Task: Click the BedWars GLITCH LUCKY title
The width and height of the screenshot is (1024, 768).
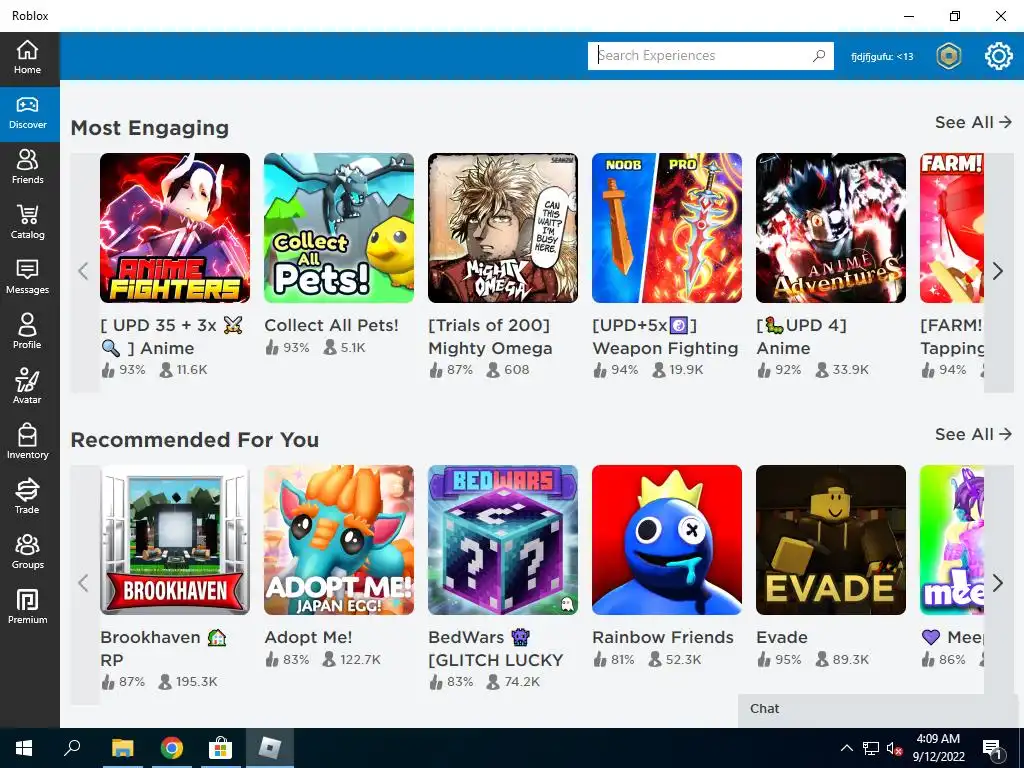Action: tap(495, 648)
